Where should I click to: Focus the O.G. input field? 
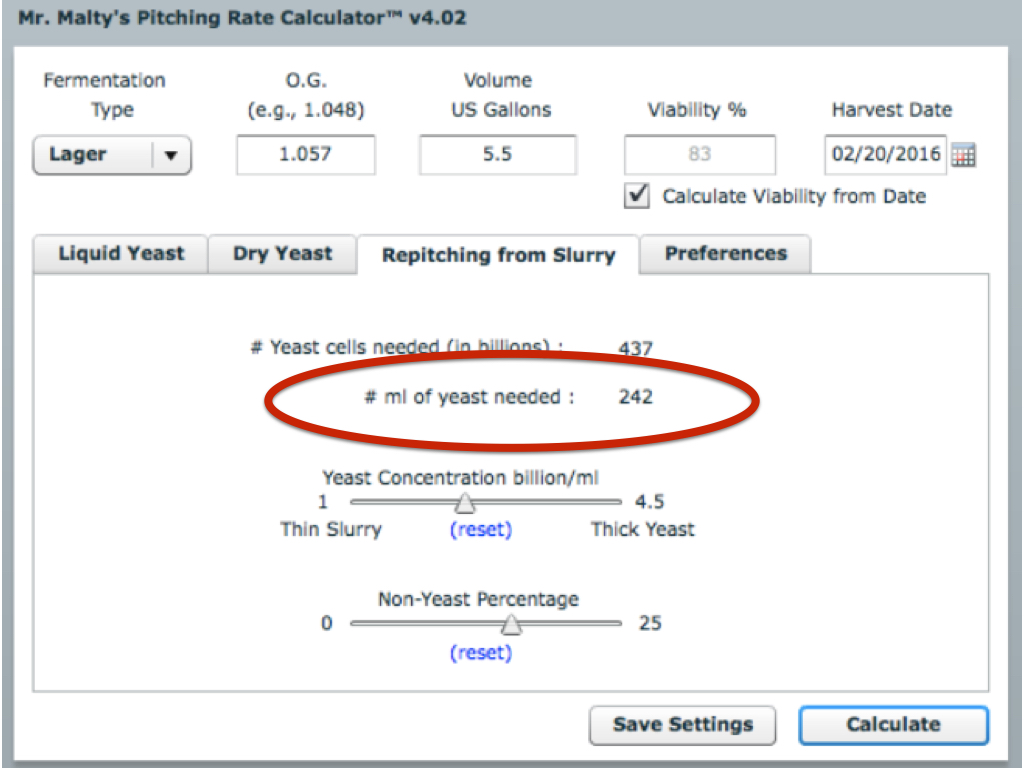point(306,155)
